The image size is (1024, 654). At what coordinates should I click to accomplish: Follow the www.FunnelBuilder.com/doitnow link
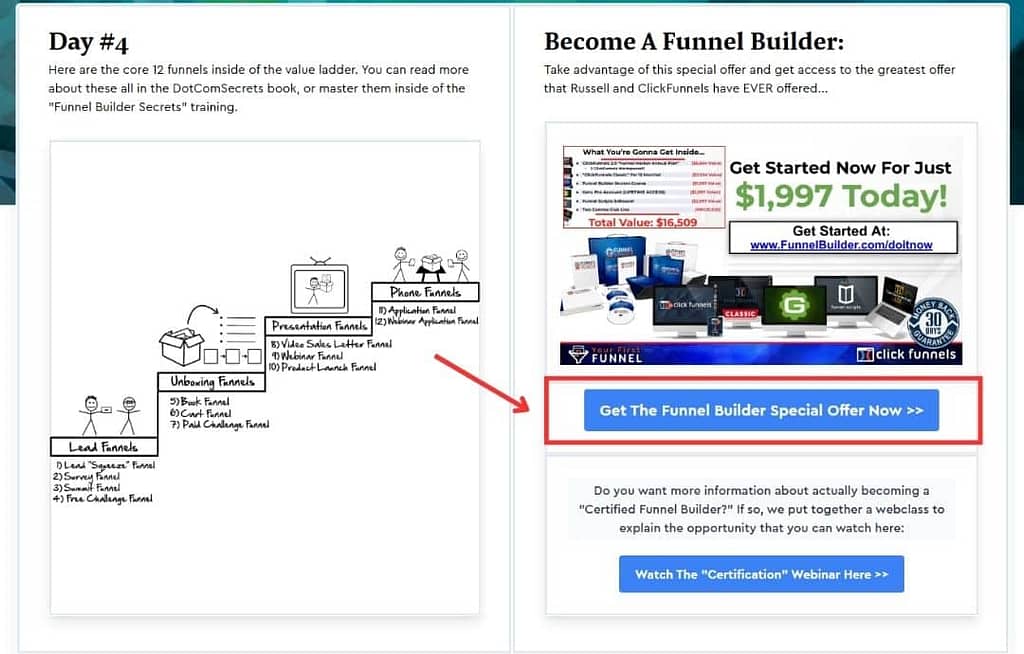tap(841, 244)
